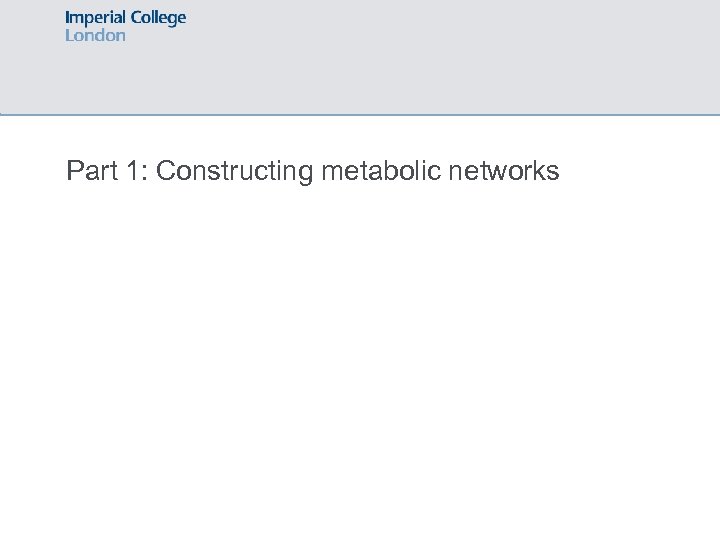
Task: Click the capital "C" in "Constructing"
Action: tap(166, 172)
